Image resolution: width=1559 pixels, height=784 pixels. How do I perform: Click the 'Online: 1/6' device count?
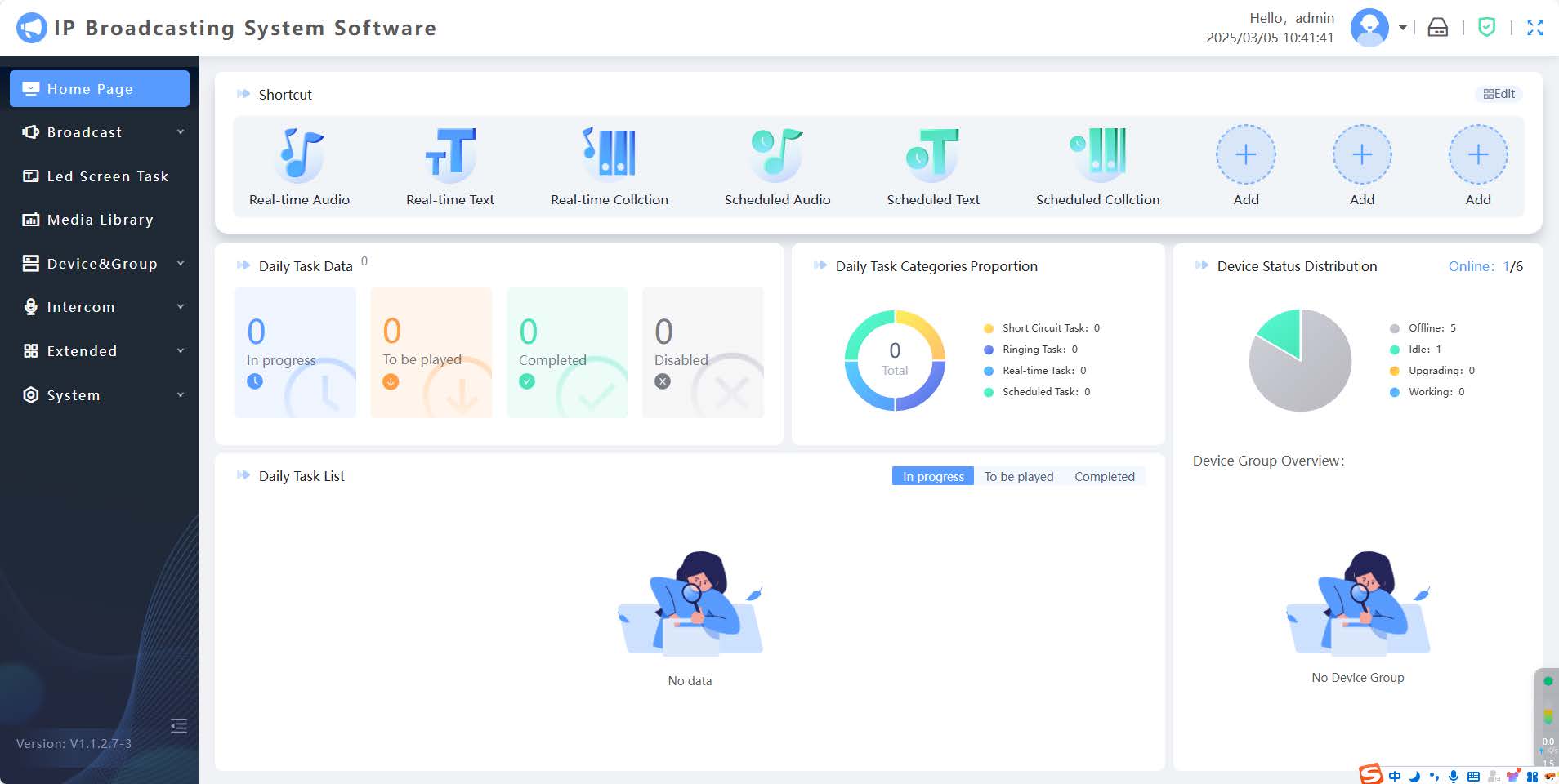pos(1485,266)
